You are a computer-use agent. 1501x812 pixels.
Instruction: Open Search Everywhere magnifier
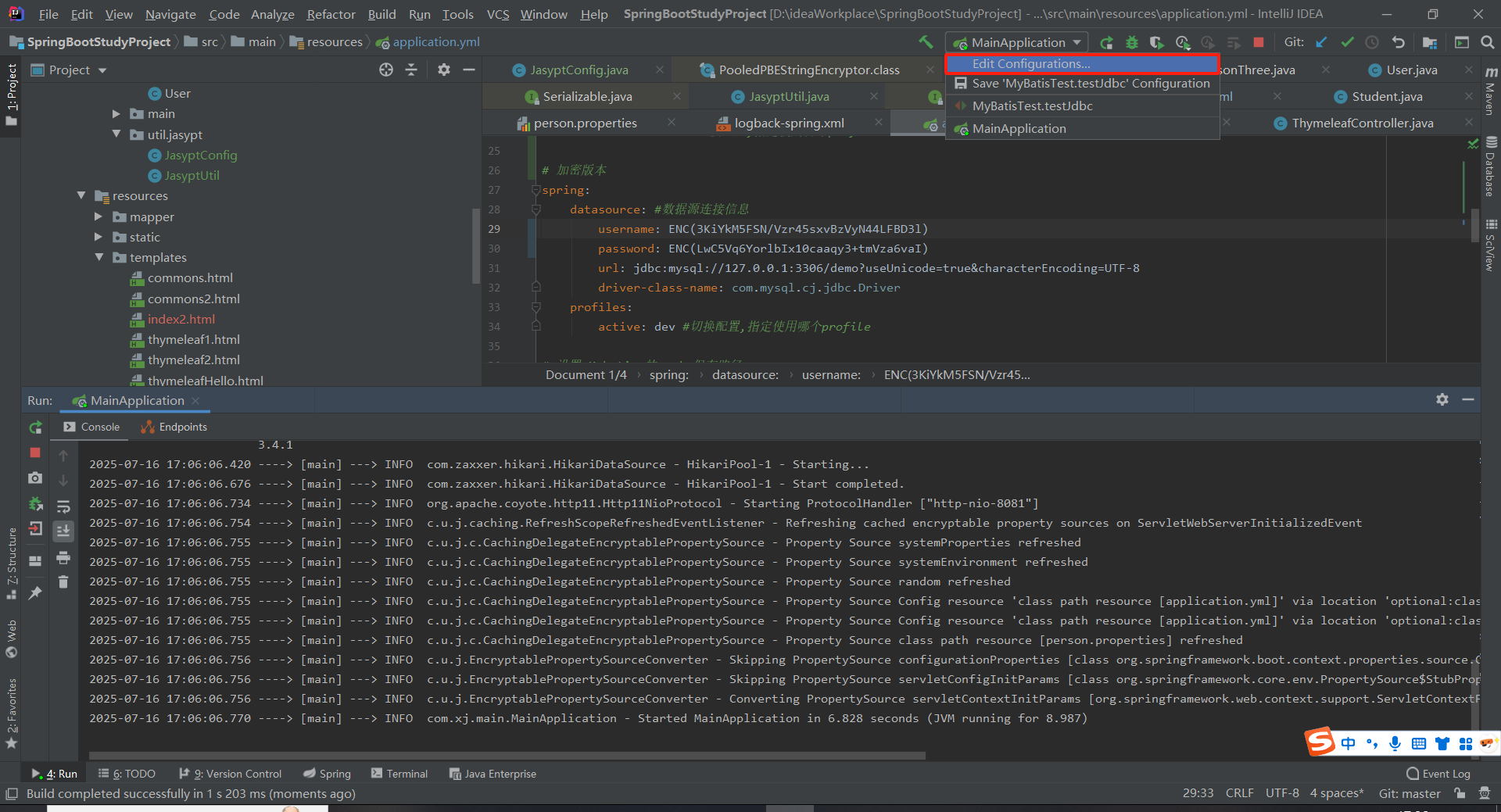point(1488,42)
